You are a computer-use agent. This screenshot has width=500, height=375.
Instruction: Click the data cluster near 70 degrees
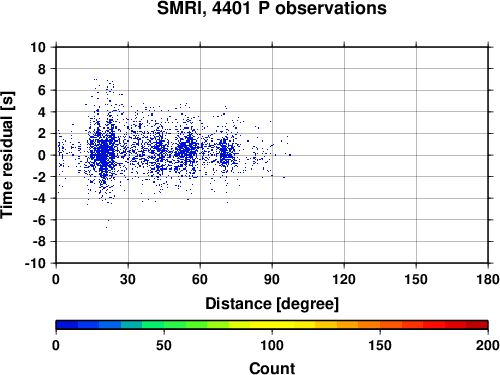(x=225, y=152)
